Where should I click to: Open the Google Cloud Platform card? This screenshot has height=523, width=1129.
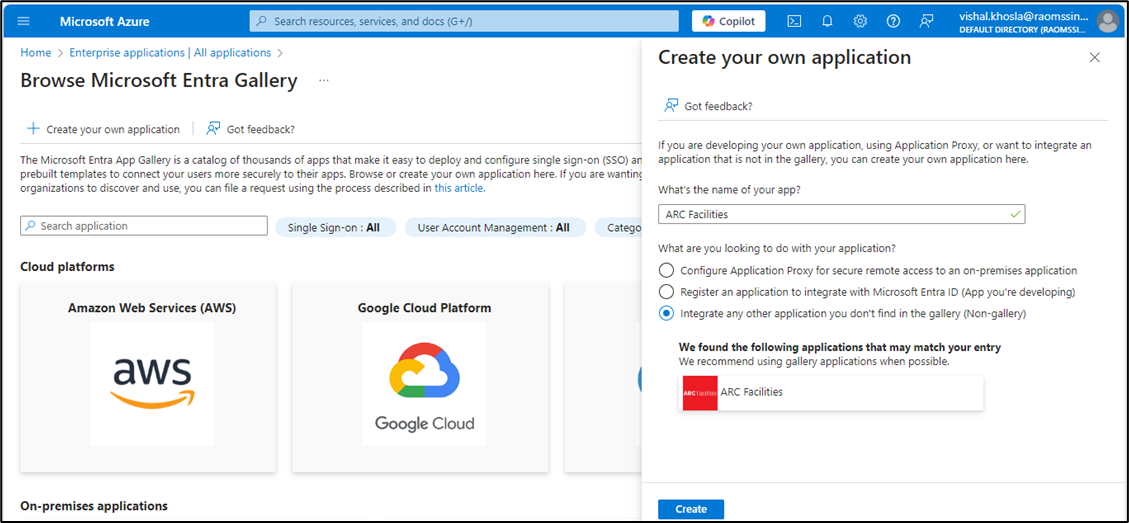420,377
